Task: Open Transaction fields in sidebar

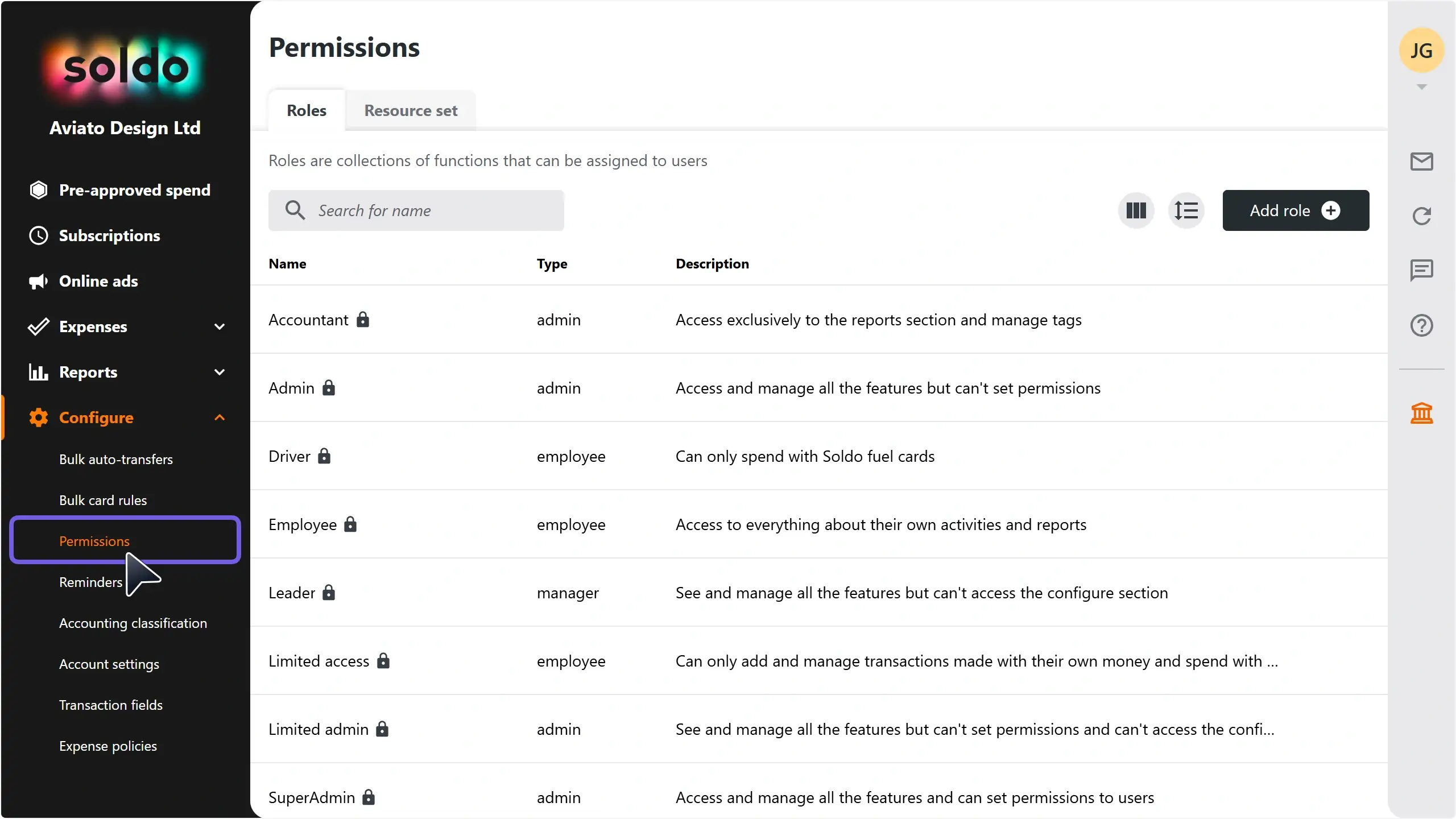Action: [x=111, y=705]
